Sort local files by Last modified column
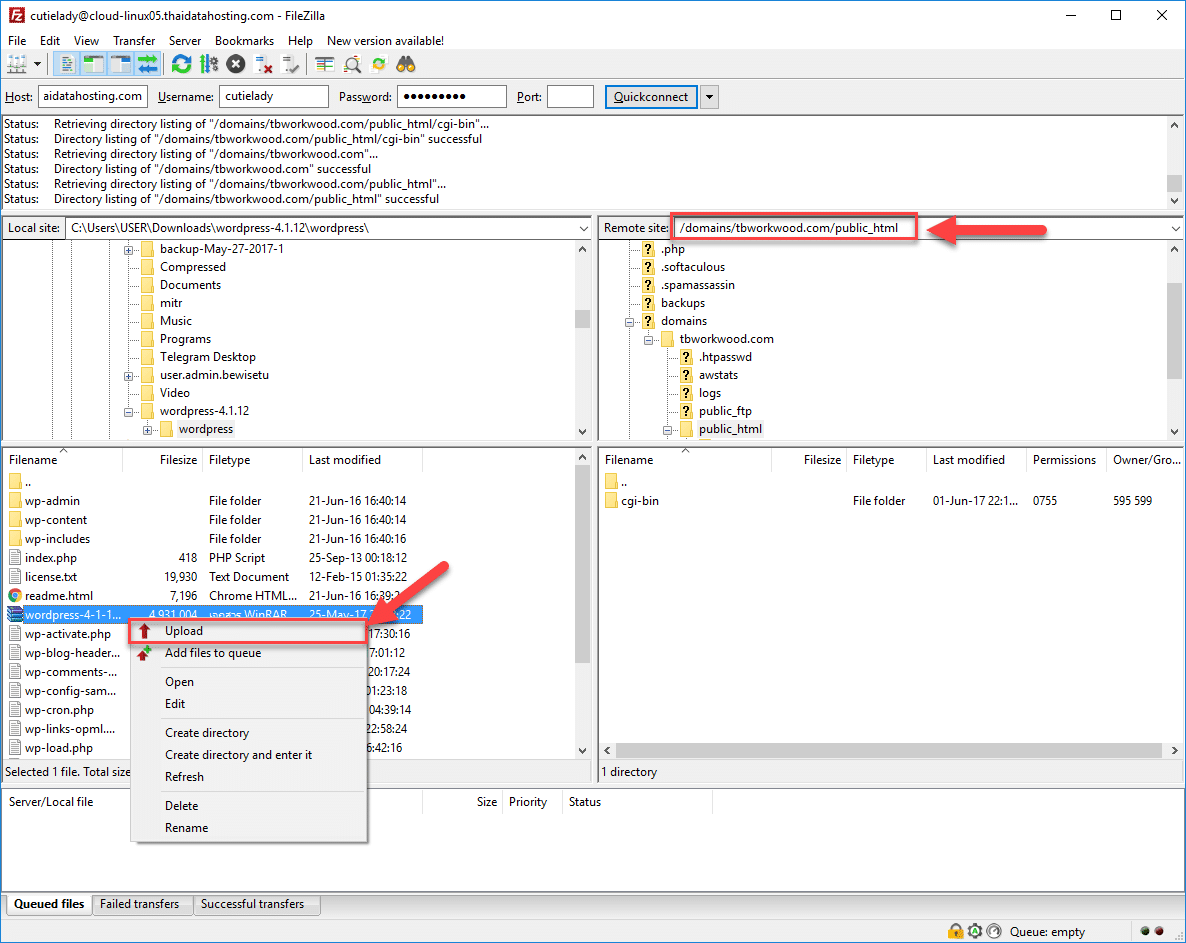This screenshot has width=1186, height=943. click(362, 460)
